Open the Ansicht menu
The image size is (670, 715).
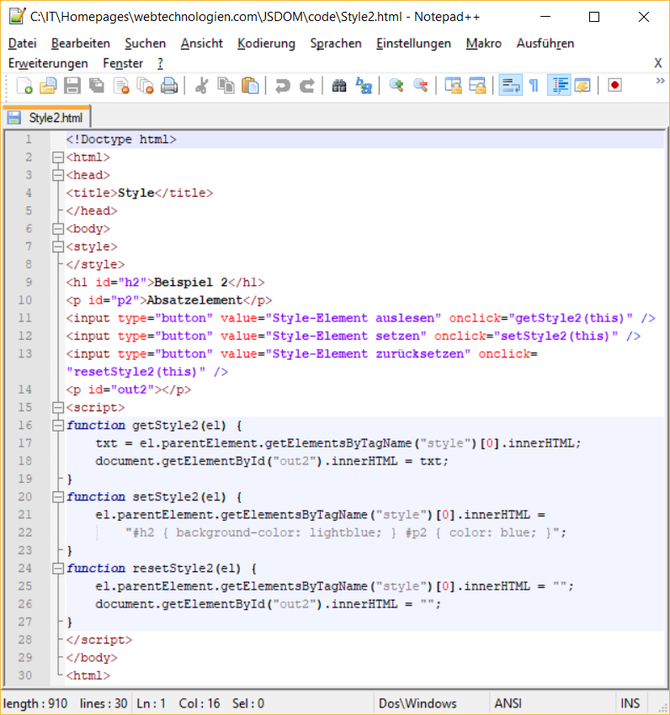tap(202, 43)
